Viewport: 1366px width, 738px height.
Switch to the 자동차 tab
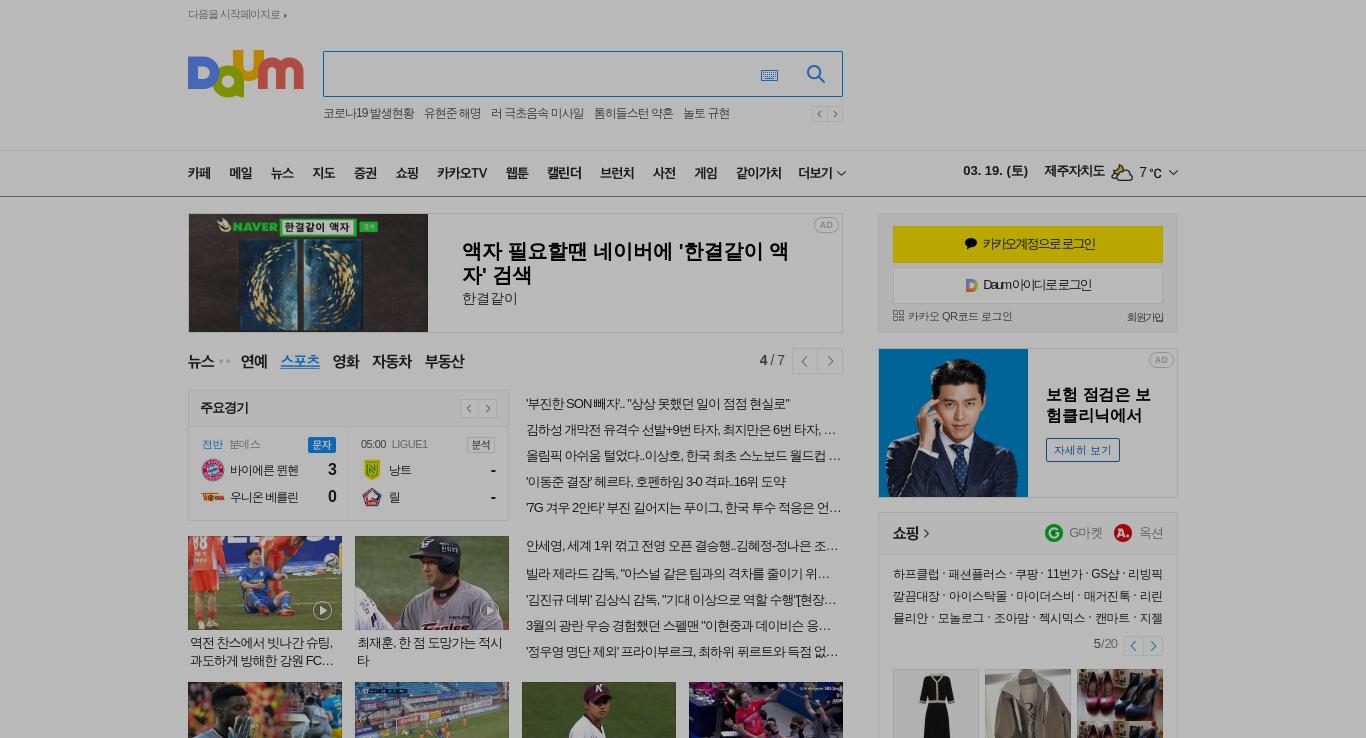tap(392, 361)
